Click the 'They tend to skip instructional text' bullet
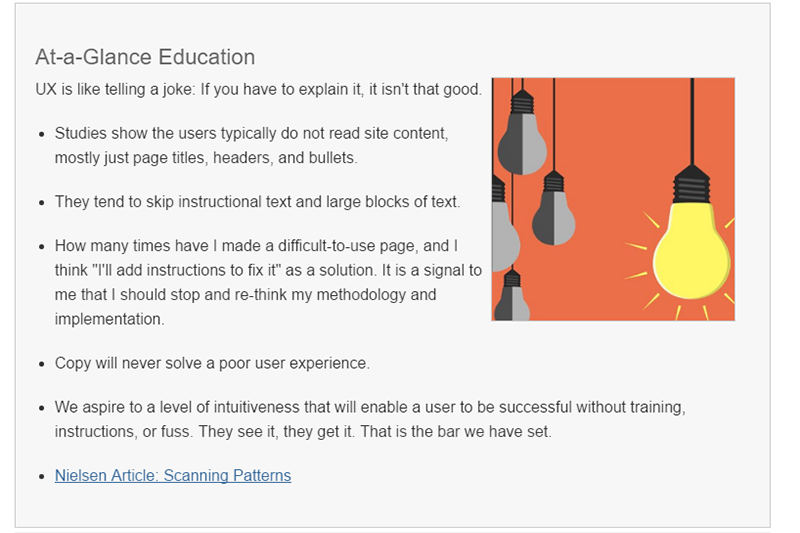This screenshot has height=533, width=800. (258, 201)
